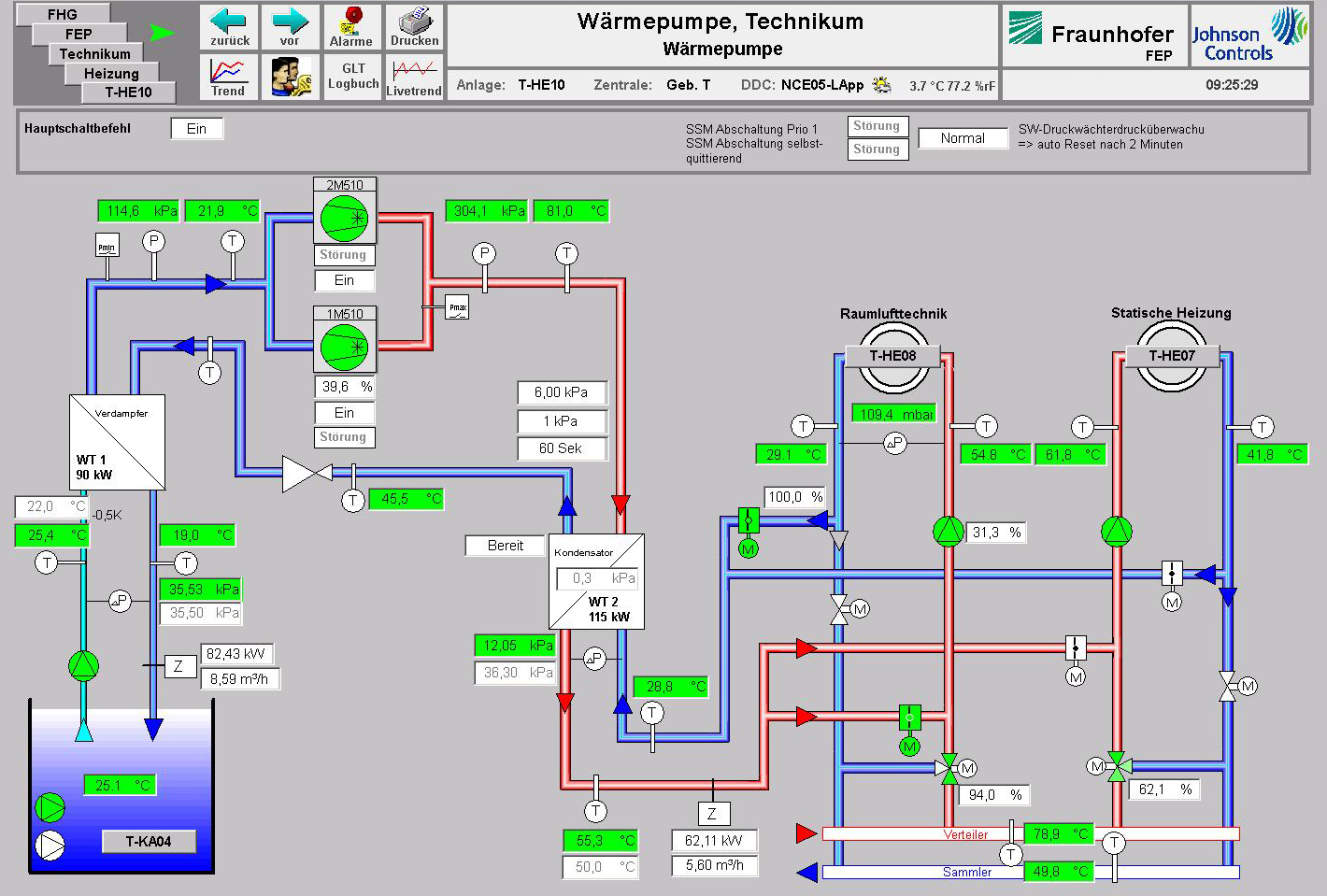Click the green pump above the T-KA04 tank
Image resolution: width=1327 pixels, height=896 pixels.
coord(83,665)
